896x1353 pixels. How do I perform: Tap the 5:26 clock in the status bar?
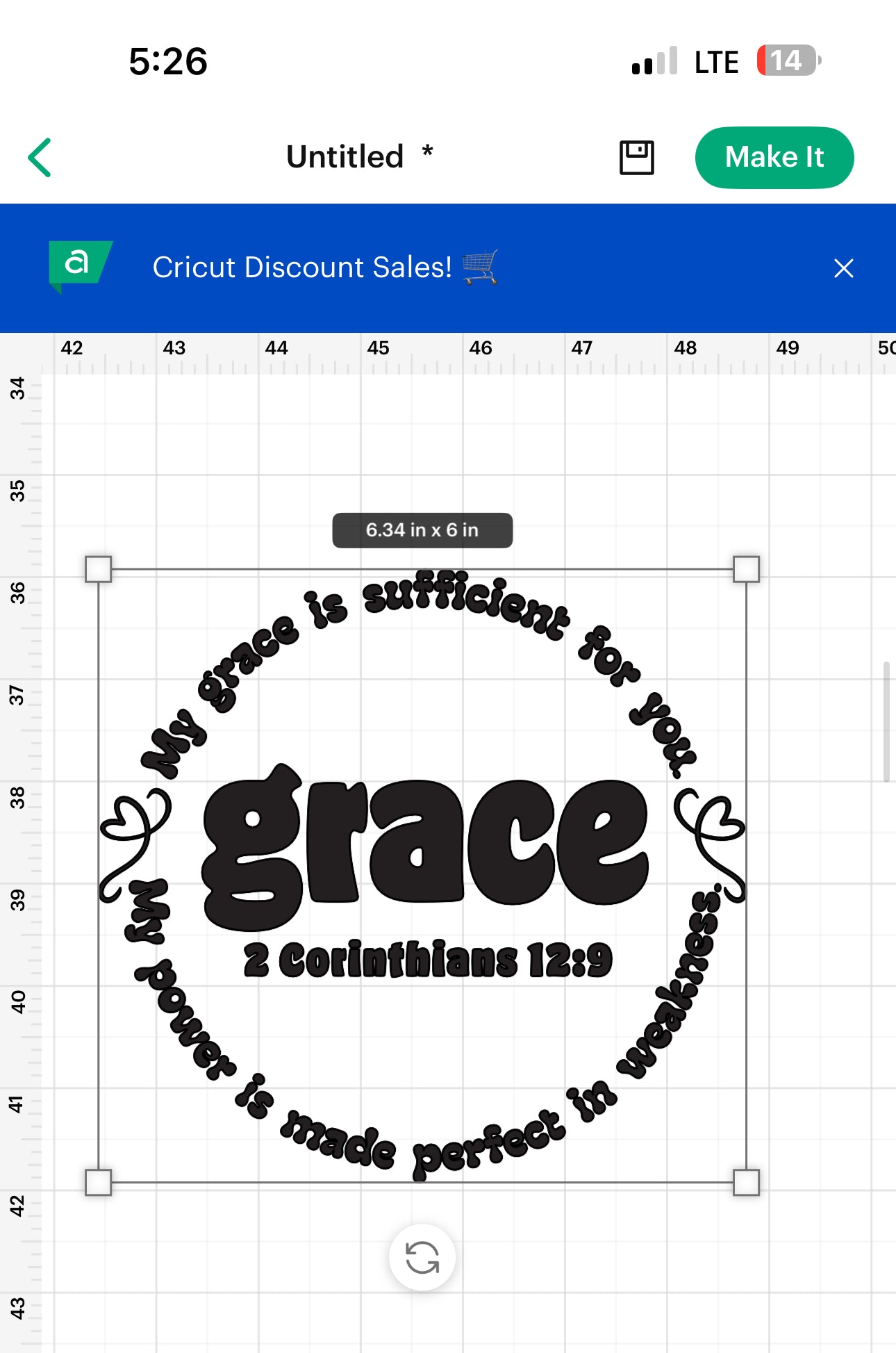[x=168, y=61]
